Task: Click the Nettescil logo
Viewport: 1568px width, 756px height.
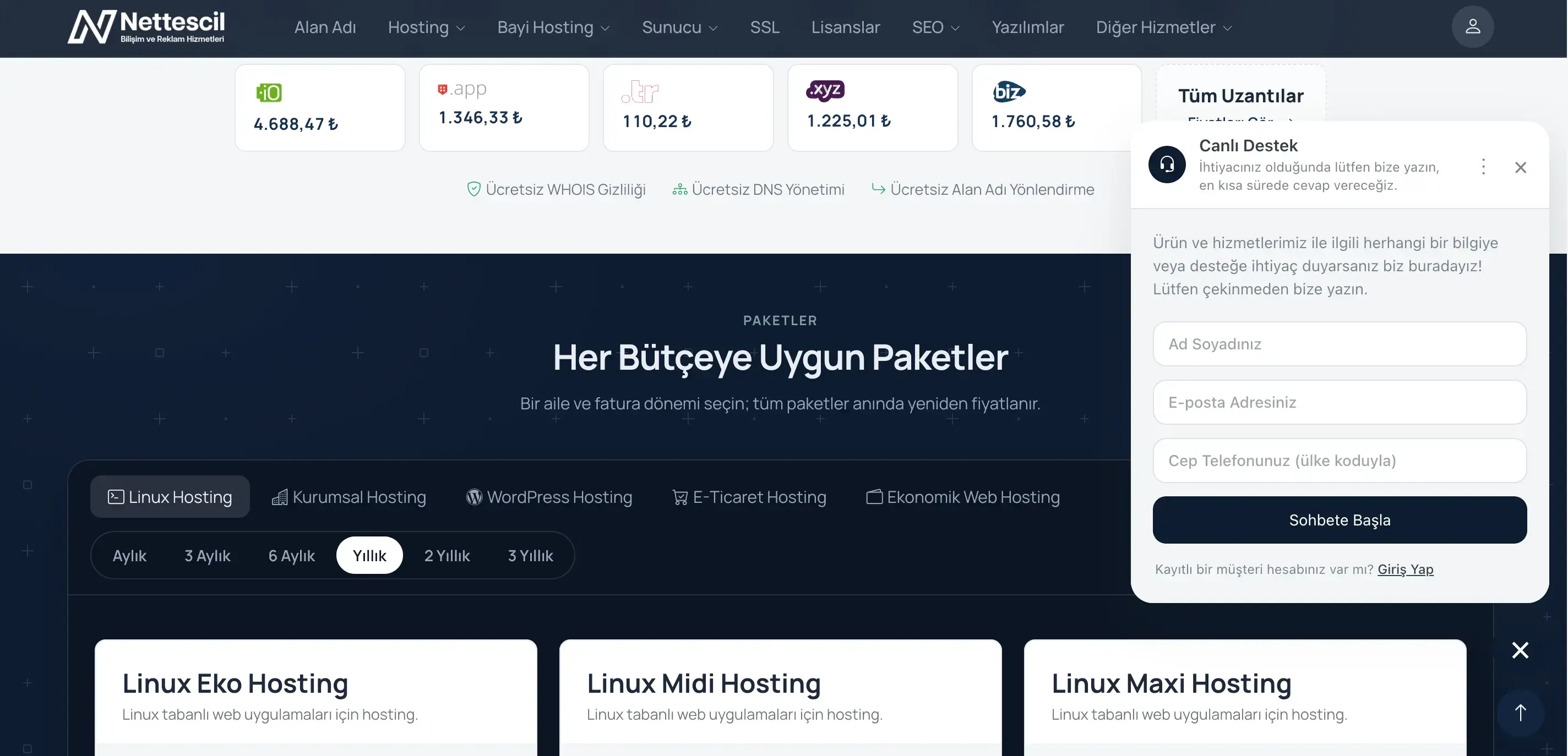Action: click(x=146, y=27)
